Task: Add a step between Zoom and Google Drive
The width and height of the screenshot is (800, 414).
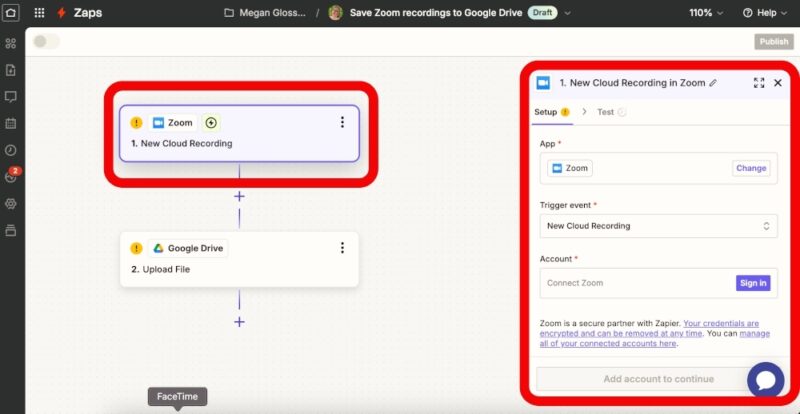Action: pyautogui.click(x=239, y=197)
